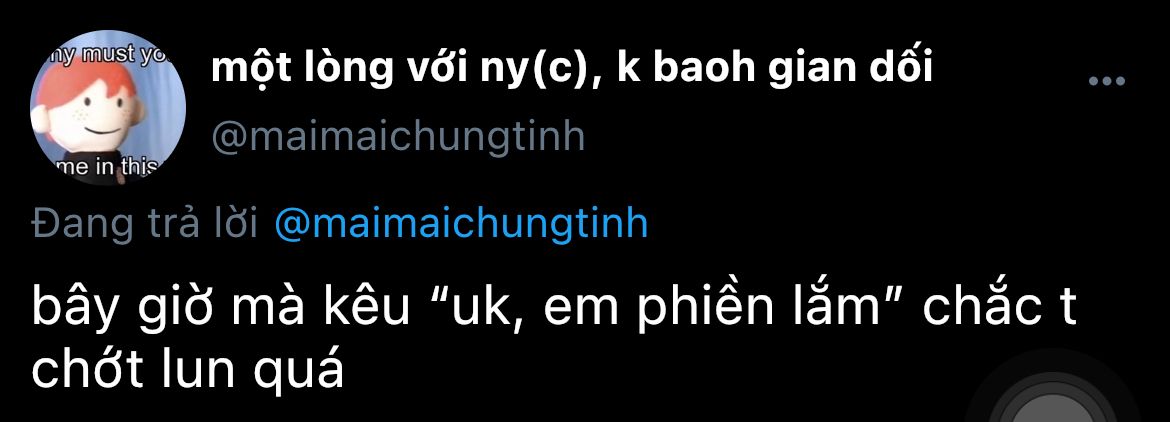Open the three-dot more options menu
This screenshot has height=422, width=1170.
(x=1107, y=81)
